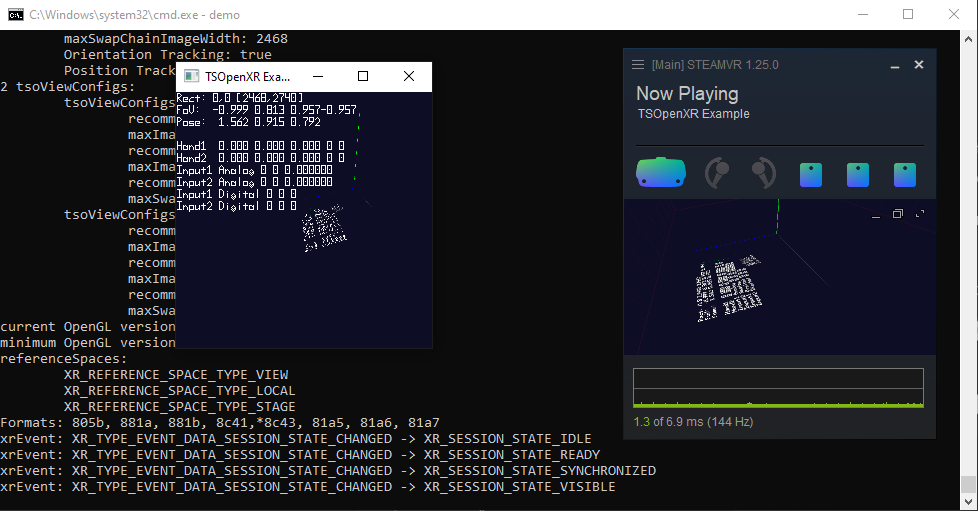The width and height of the screenshot is (978, 511).
Task: Click the 'minimum OpenGL version' console line
Action: point(88,343)
